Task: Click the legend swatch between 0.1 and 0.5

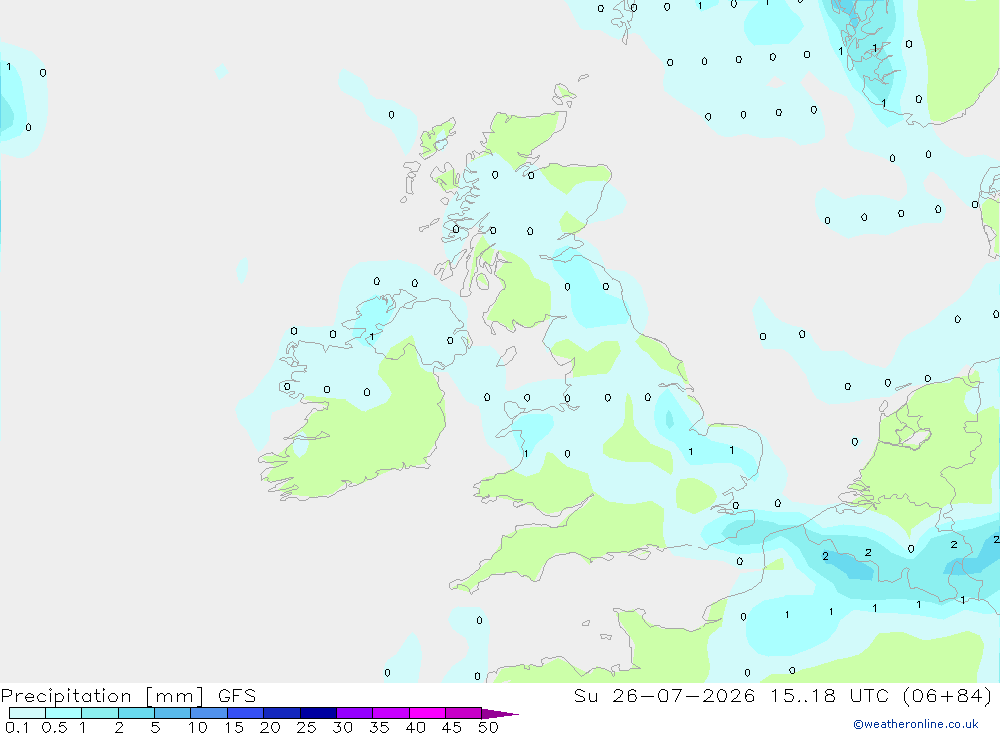Action: tap(27, 713)
